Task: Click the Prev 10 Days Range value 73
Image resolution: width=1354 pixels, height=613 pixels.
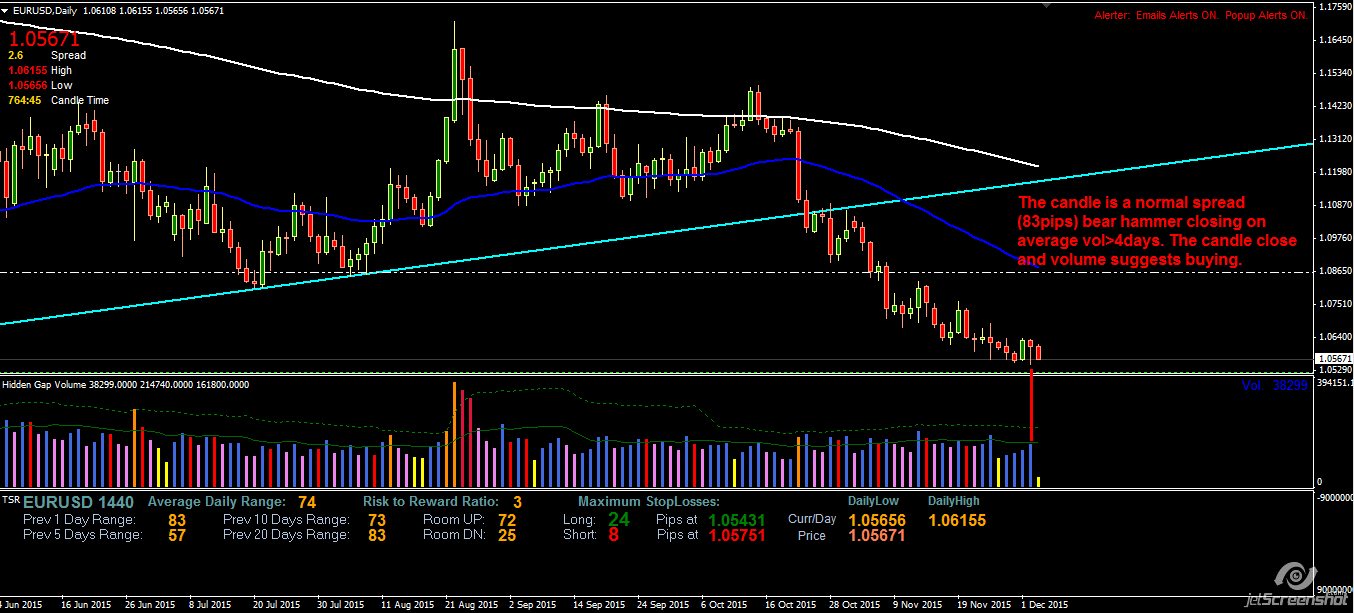Action: (x=377, y=520)
